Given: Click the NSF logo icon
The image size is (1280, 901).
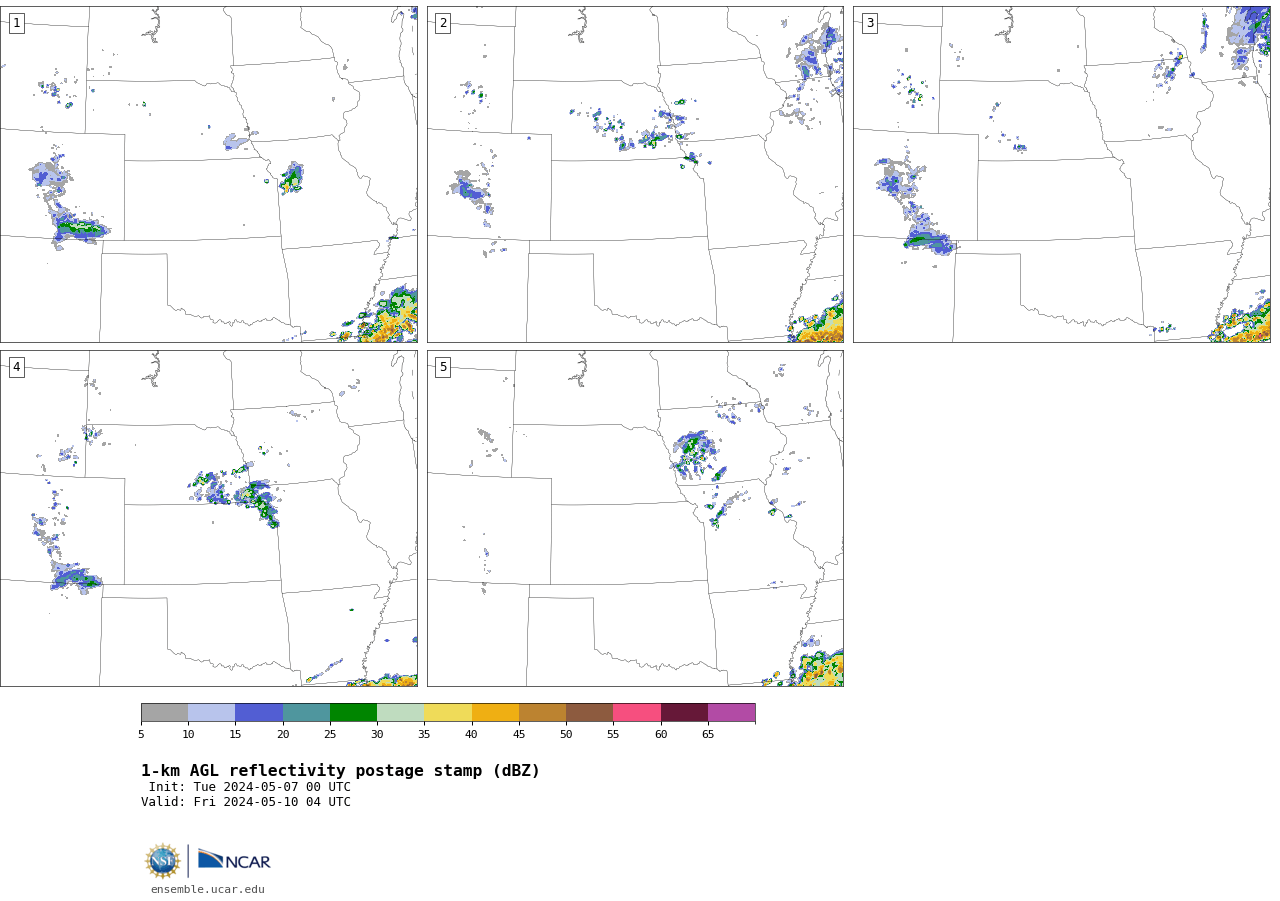Looking at the screenshot, I should click(x=163, y=861).
